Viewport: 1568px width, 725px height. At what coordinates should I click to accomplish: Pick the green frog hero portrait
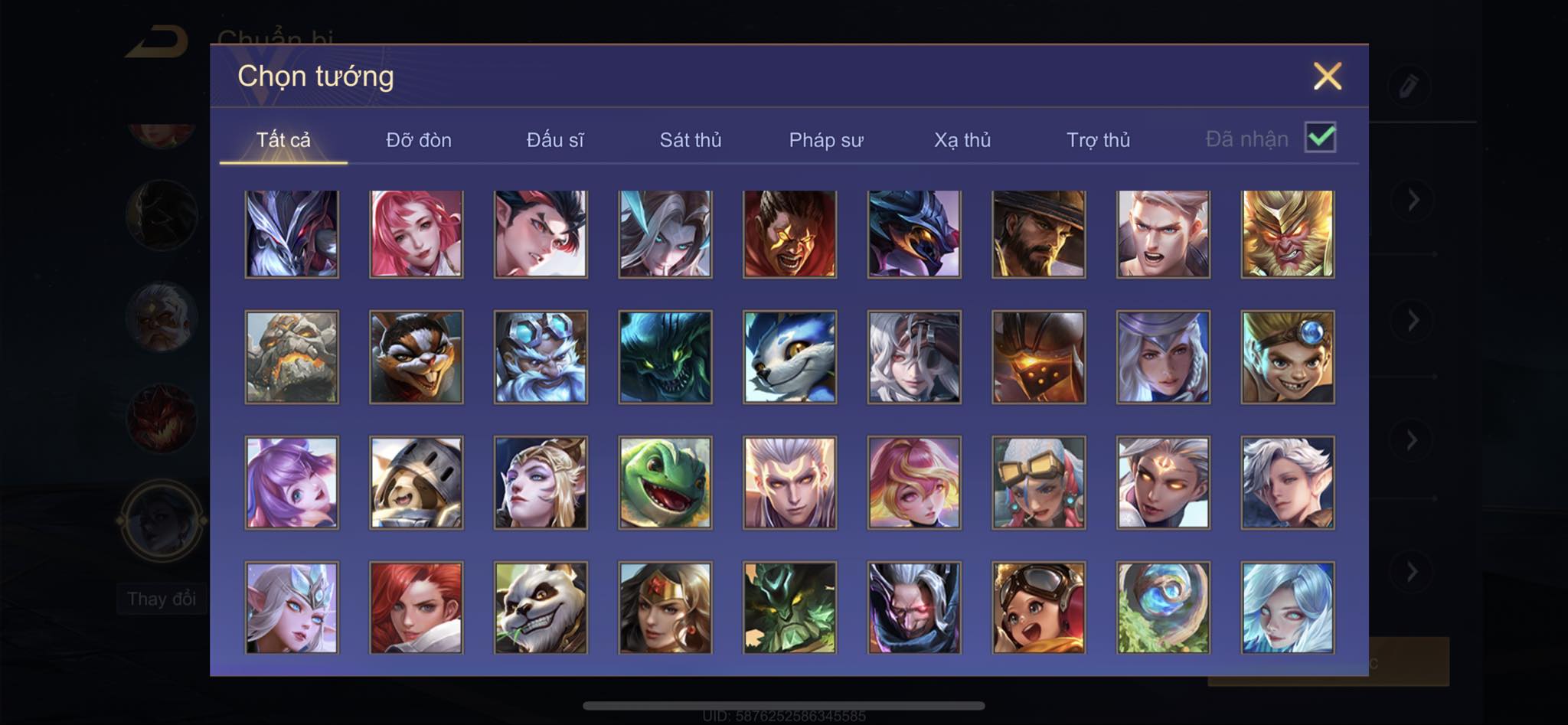(665, 482)
